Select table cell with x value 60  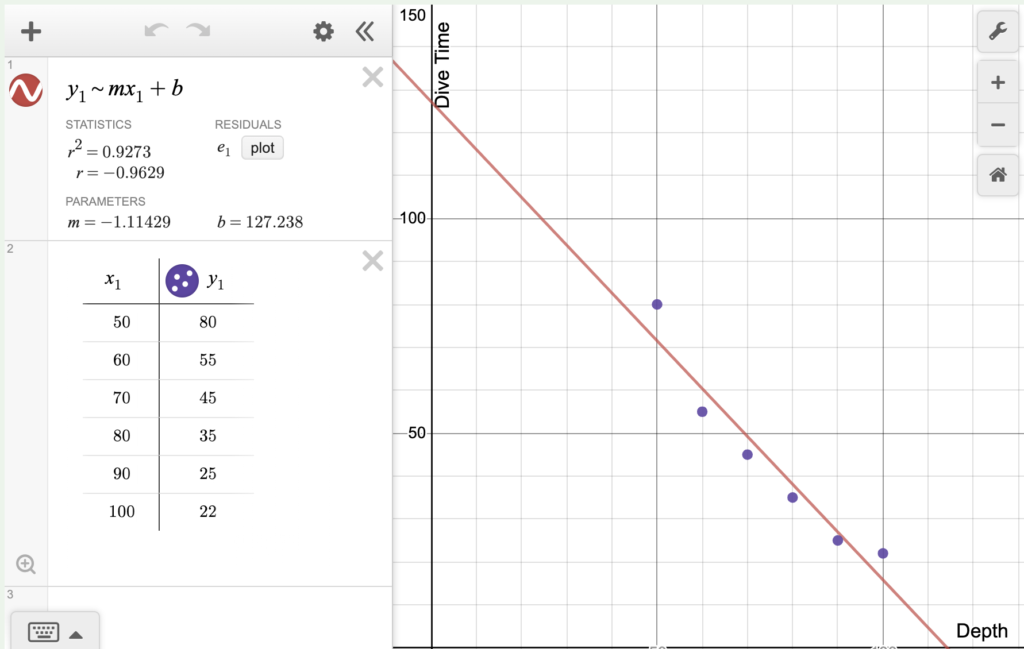(121, 360)
